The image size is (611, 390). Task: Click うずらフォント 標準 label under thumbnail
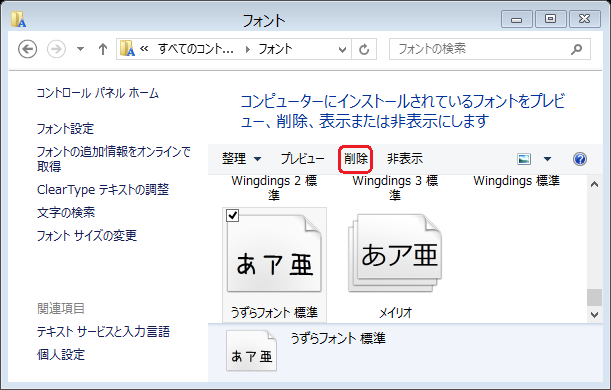tap(274, 312)
